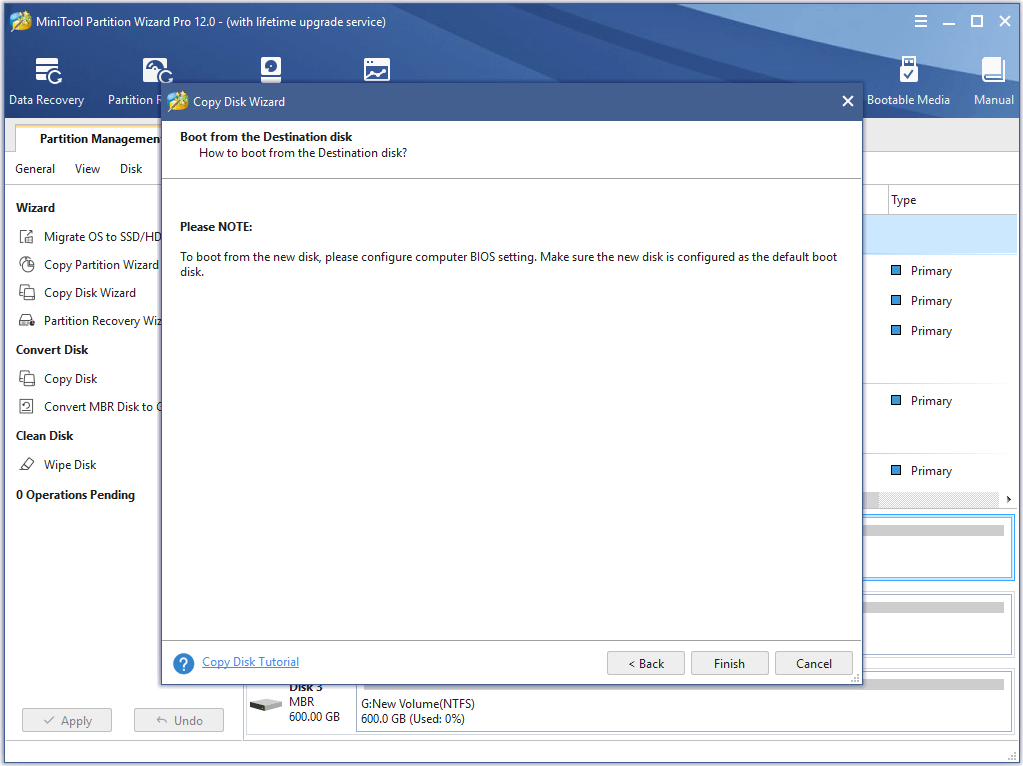Close the Copy Disk Wizard dialog
The width and height of the screenshot is (1023, 766).
tap(847, 101)
